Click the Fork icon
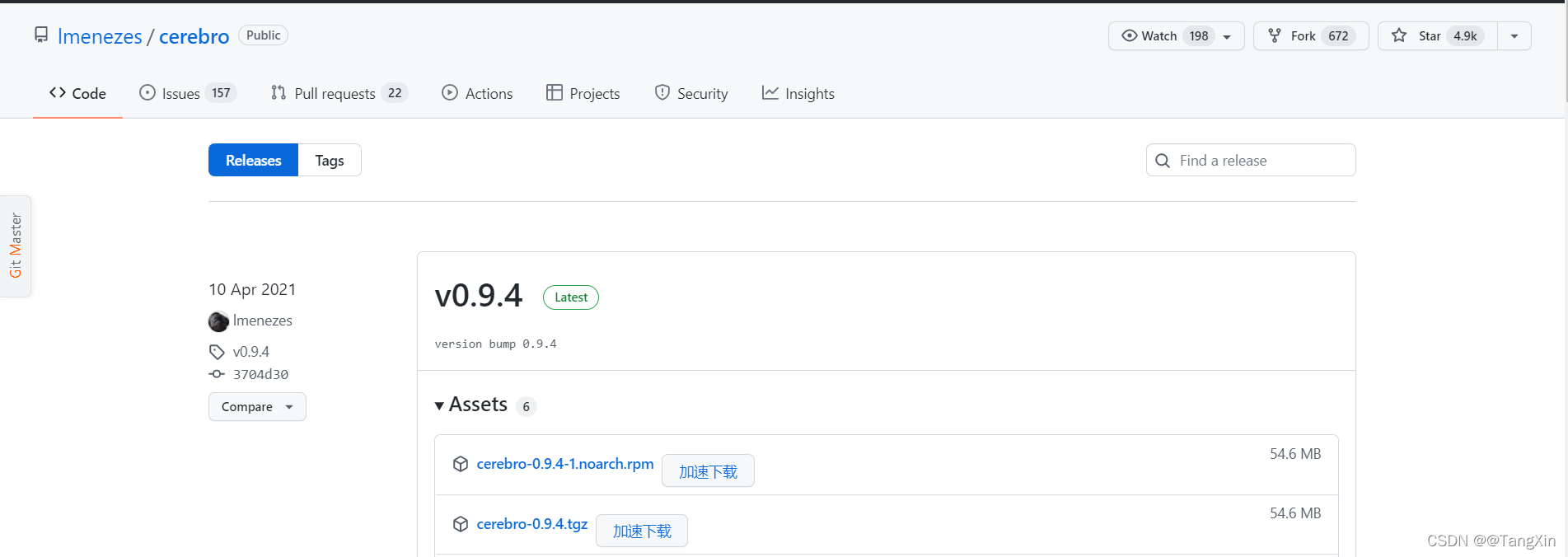 pos(1275,35)
